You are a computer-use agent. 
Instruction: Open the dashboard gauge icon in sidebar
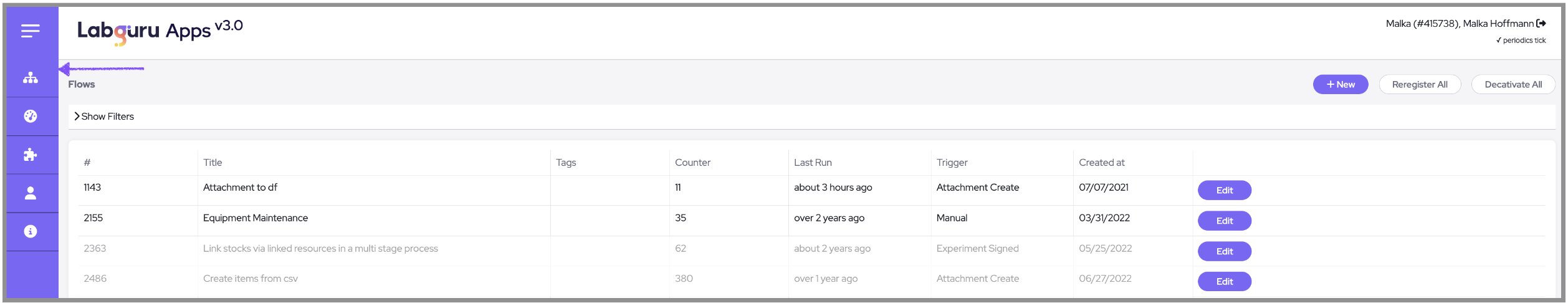(x=31, y=117)
